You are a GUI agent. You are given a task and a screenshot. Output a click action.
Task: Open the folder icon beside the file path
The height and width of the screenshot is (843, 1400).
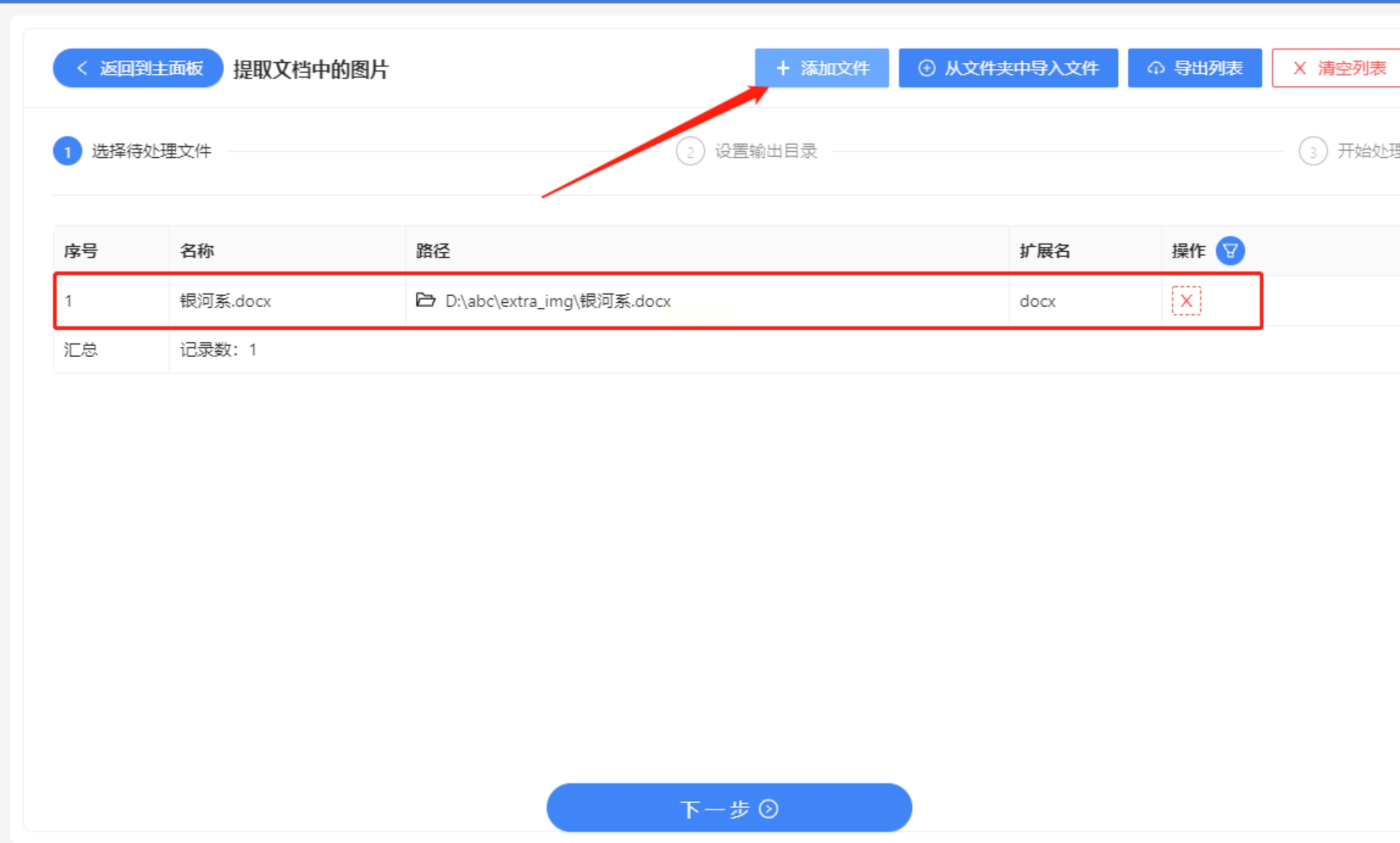(x=425, y=300)
